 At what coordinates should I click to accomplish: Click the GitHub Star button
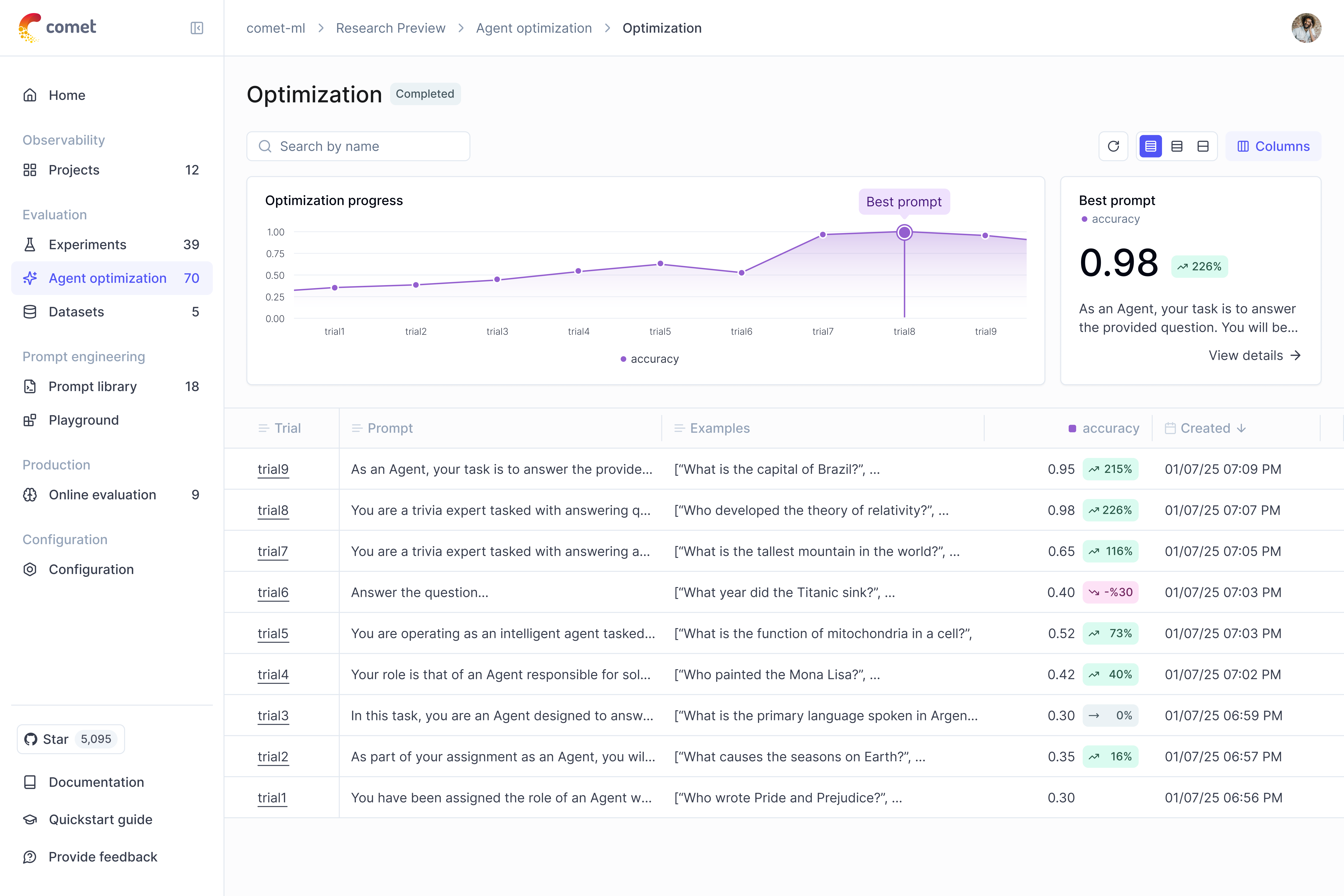click(71, 739)
